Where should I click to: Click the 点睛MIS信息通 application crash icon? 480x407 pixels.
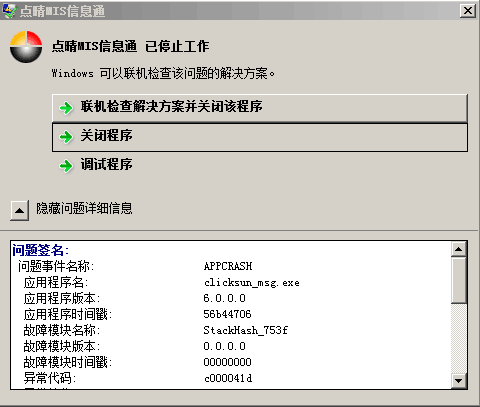[x=26, y=47]
